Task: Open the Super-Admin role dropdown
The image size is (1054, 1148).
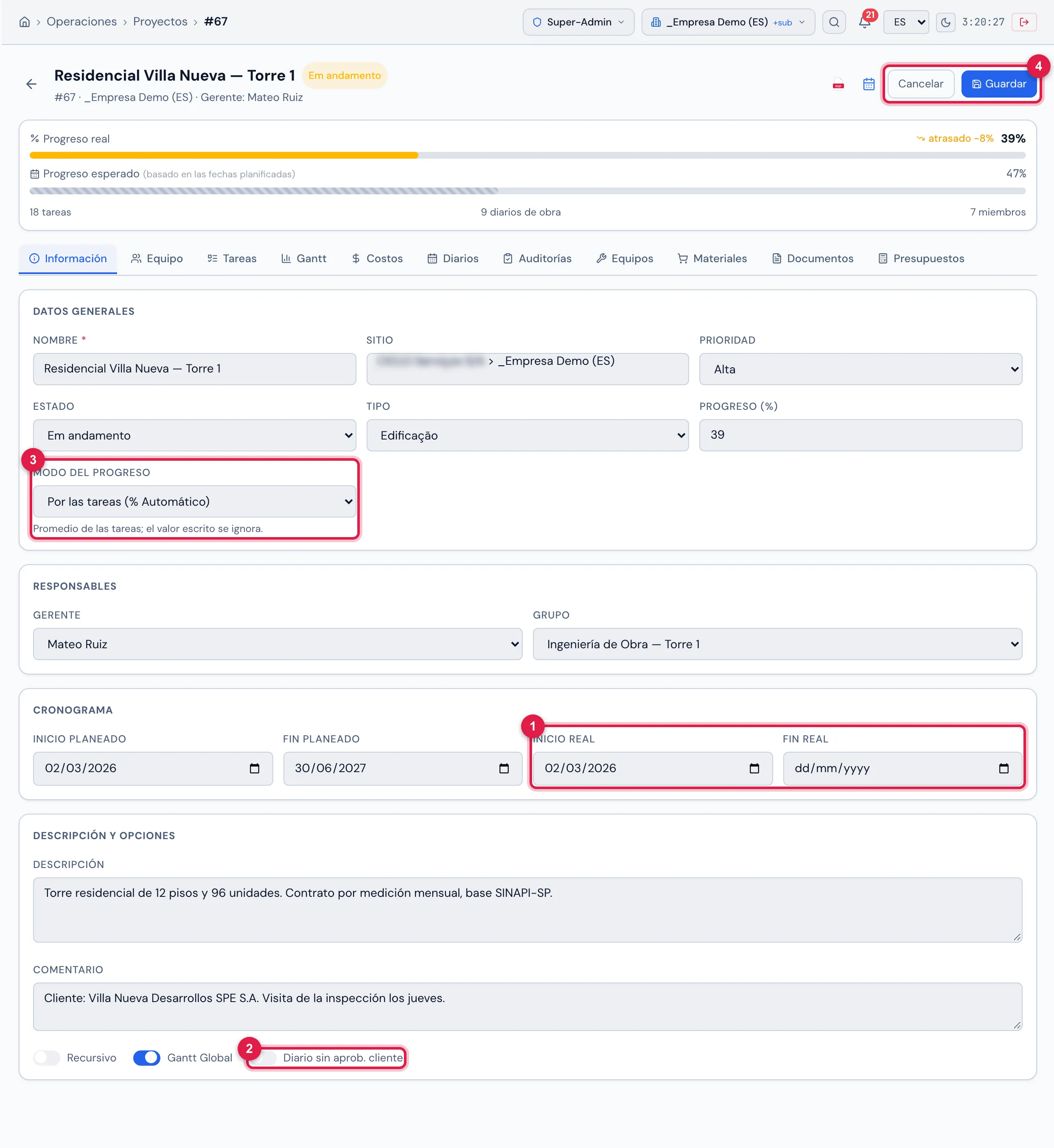Action: point(578,22)
